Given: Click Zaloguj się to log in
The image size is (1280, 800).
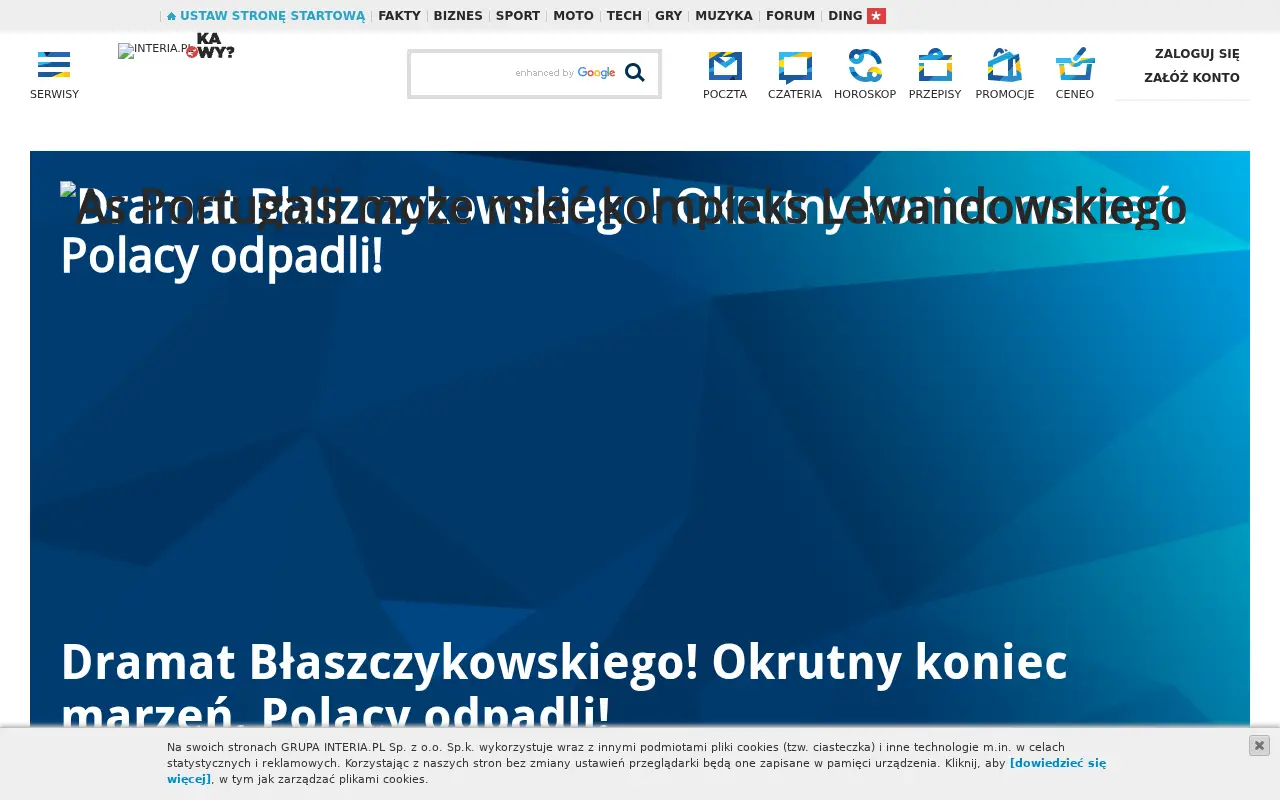Looking at the screenshot, I should [1197, 54].
